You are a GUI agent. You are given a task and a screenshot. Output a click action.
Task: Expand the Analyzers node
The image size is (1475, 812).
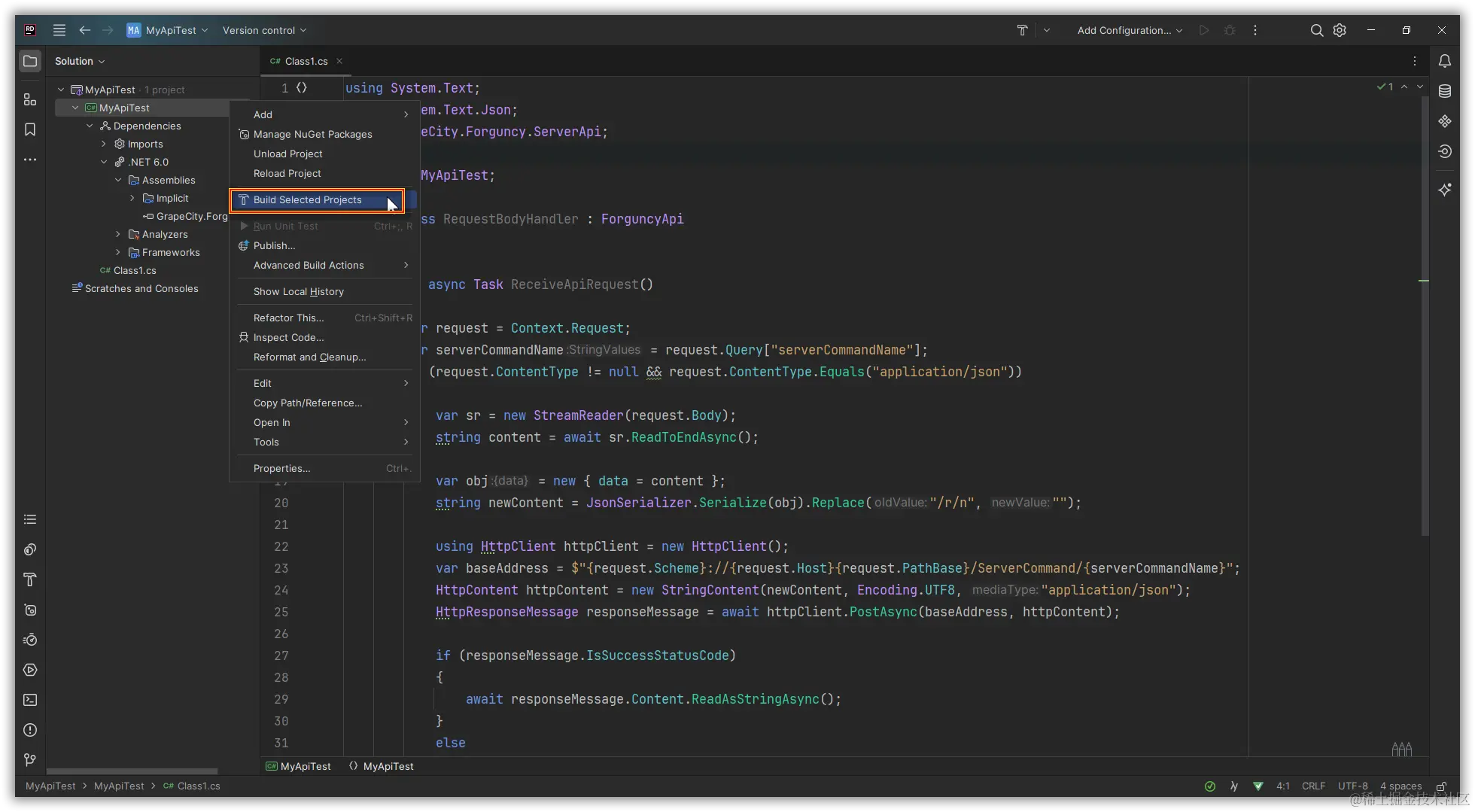click(x=118, y=234)
